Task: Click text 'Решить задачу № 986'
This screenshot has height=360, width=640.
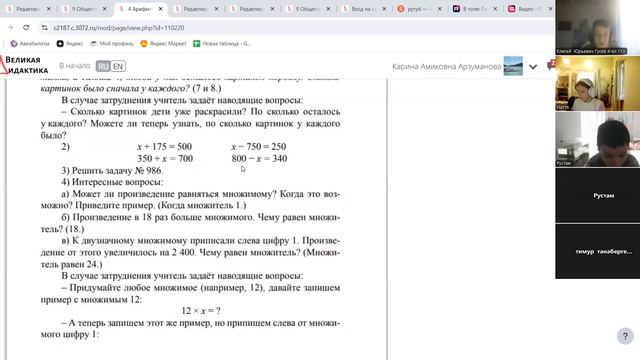Action: [x=117, y=170]
